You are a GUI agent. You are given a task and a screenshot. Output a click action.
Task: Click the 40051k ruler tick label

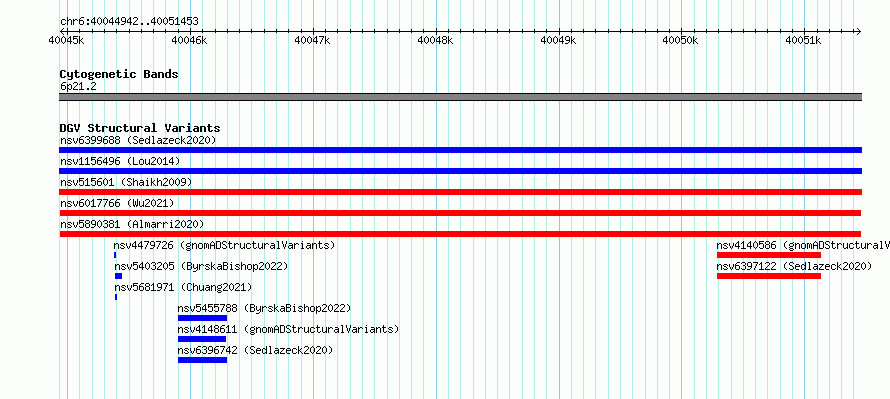(804, 40)
